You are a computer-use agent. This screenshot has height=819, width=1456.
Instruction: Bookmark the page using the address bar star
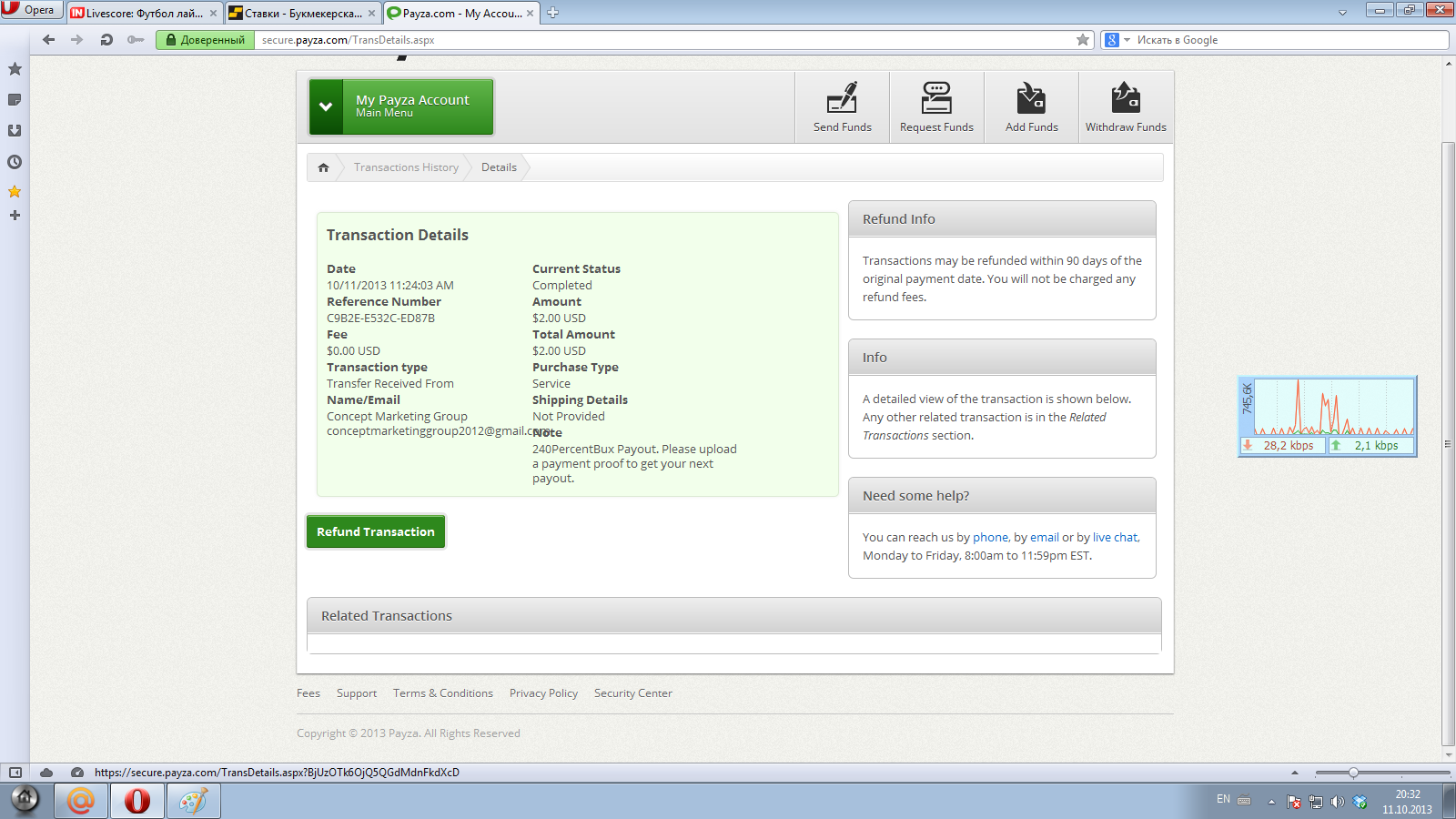(x=1083, y=40)
